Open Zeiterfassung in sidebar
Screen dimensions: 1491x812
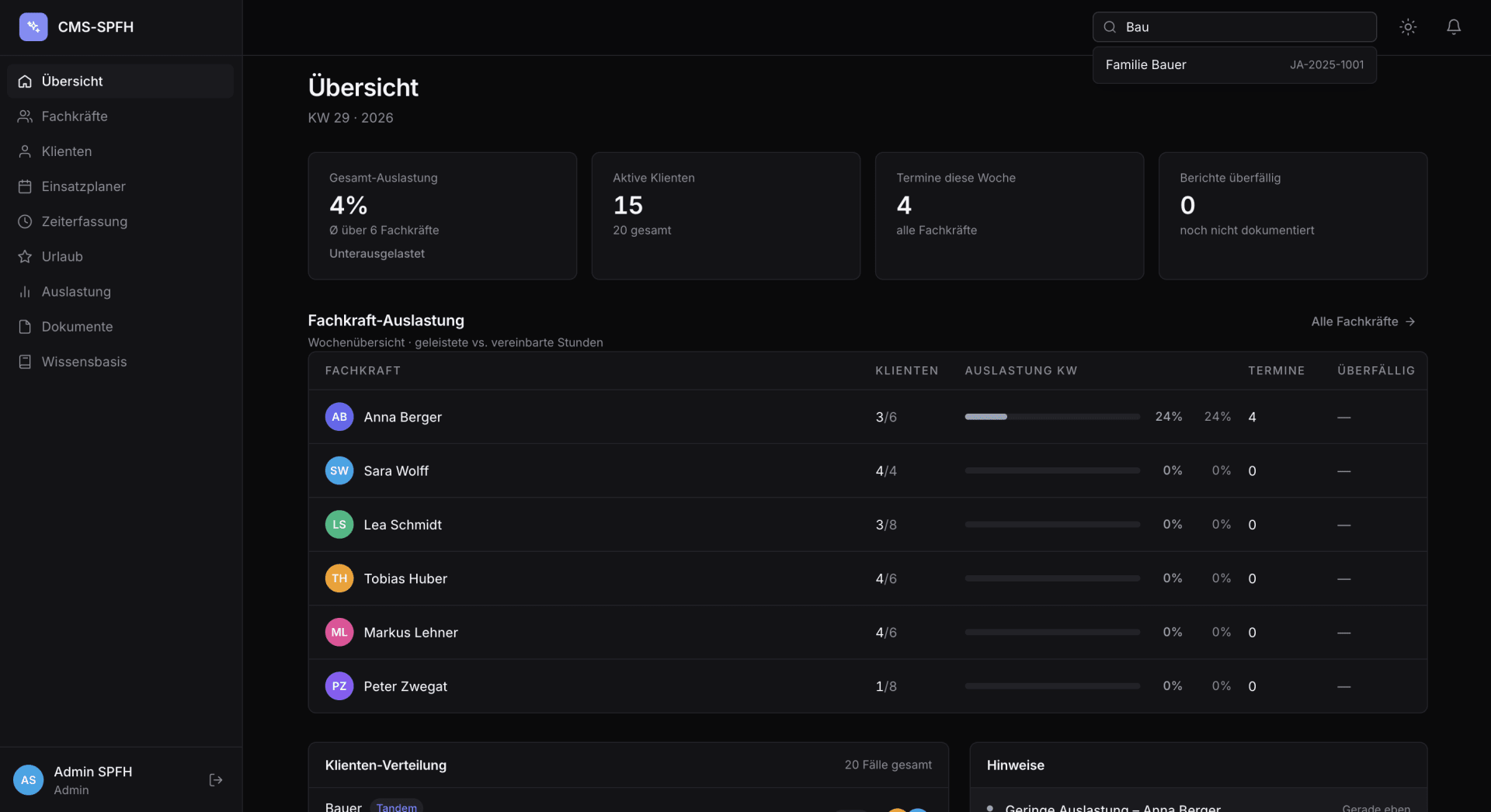[x=120, y=221]
